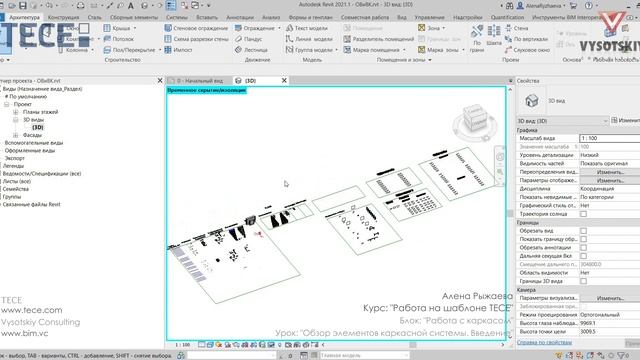
Task: Open the Справка по свойствам link
Action: [544, 342]
